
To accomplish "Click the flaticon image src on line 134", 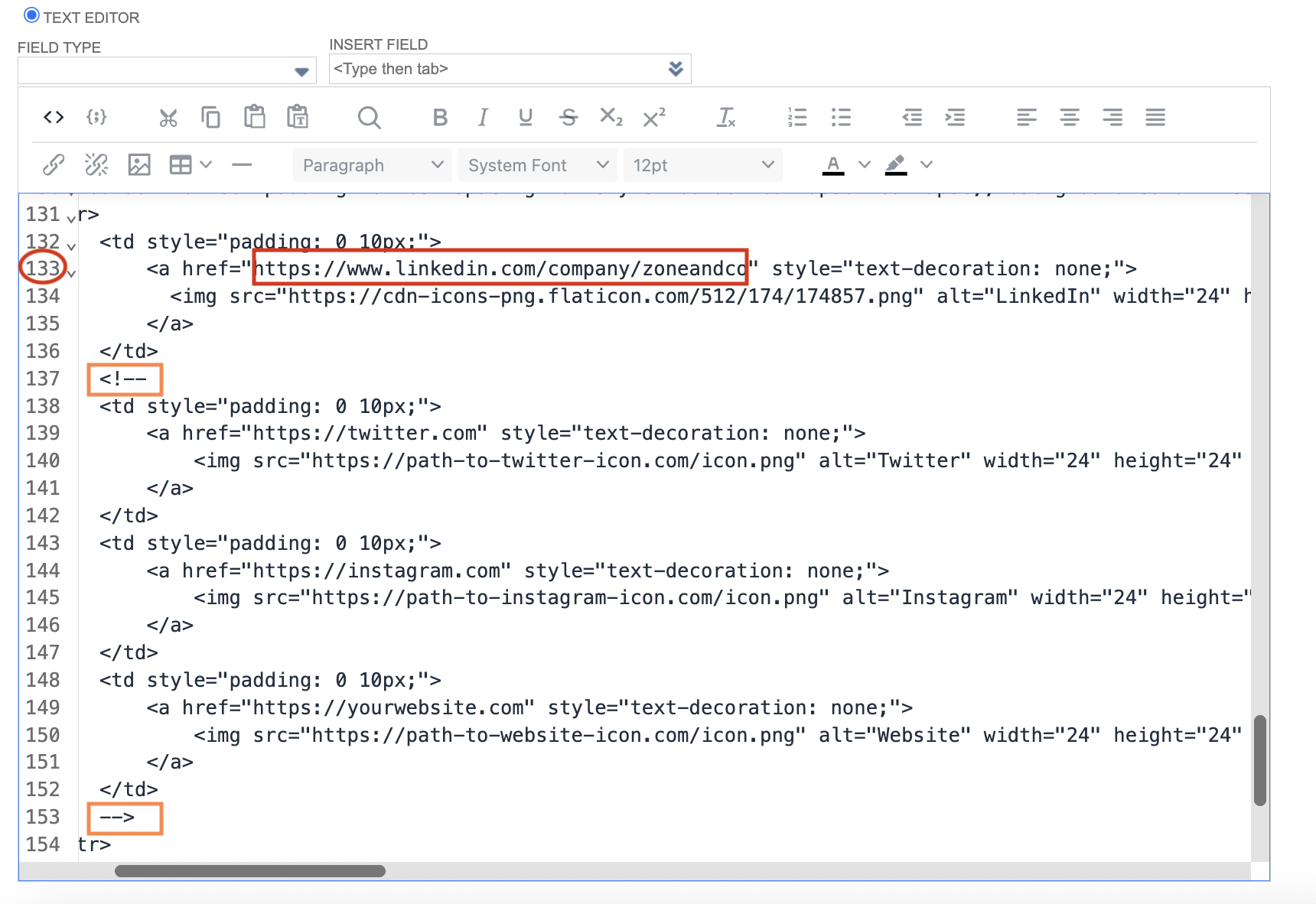I will (x=600, y=297).
